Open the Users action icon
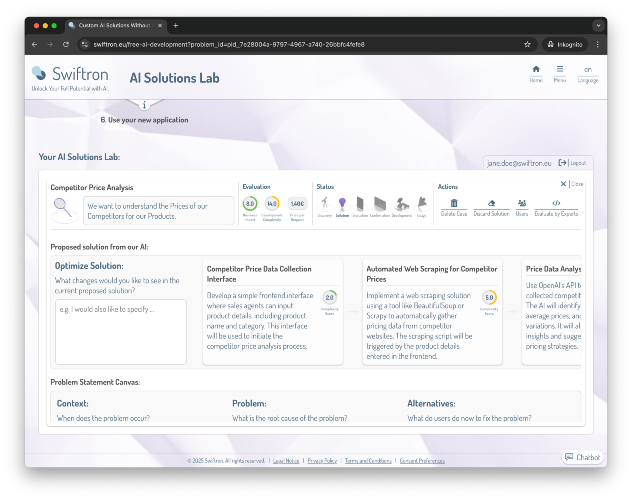 (x=522, y=203)
